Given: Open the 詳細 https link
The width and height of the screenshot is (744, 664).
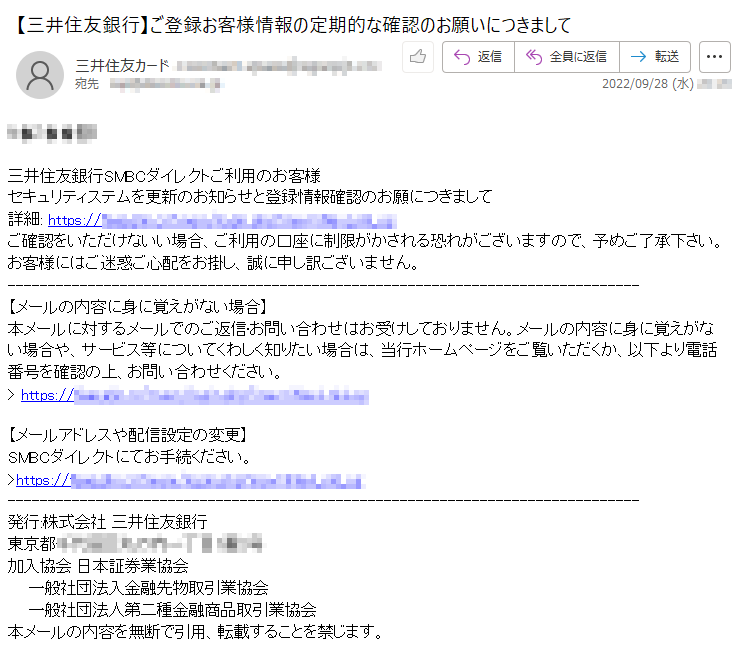Looking at the screenshot, I should 222,221.
